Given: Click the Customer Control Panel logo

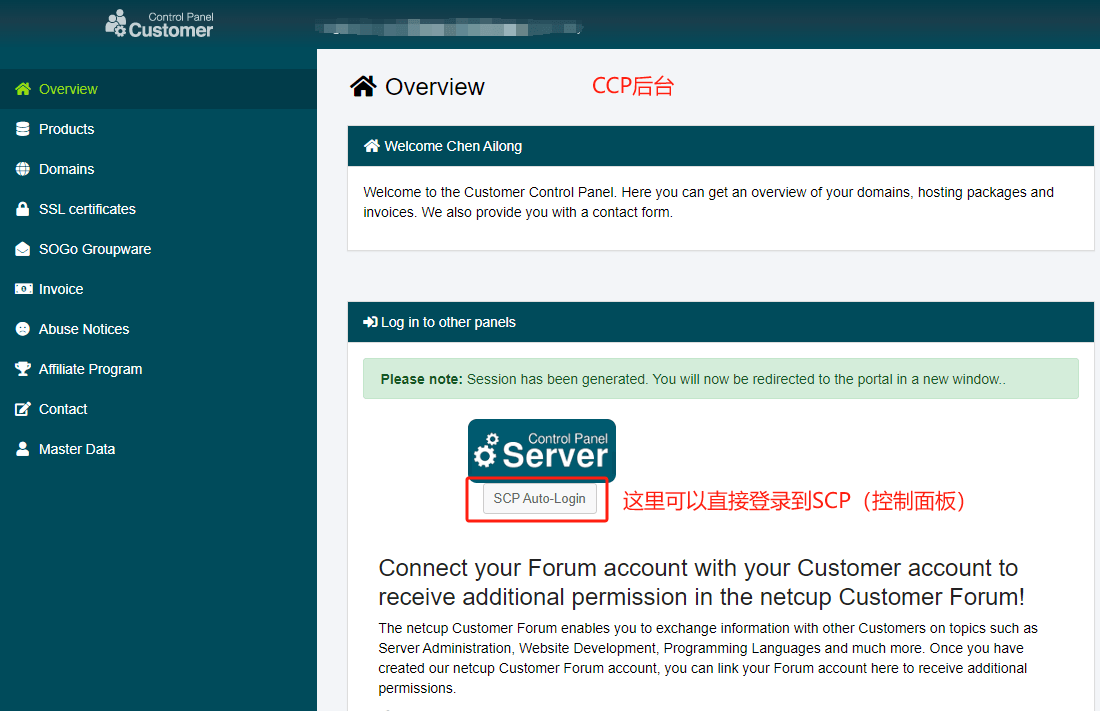Looking at the screenshot, I should (159, 24).
